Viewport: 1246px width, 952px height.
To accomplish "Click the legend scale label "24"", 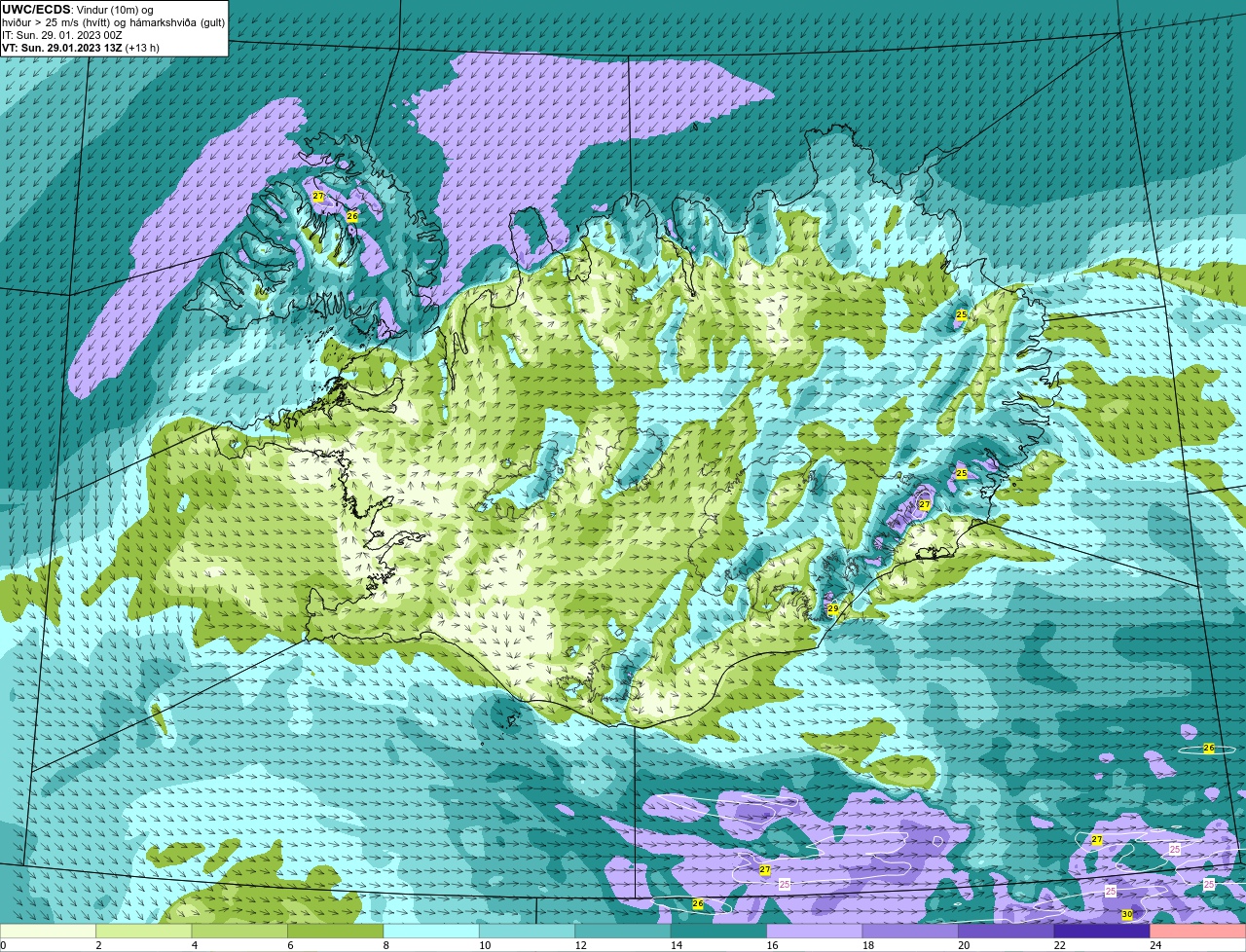I will (1154, 945).
